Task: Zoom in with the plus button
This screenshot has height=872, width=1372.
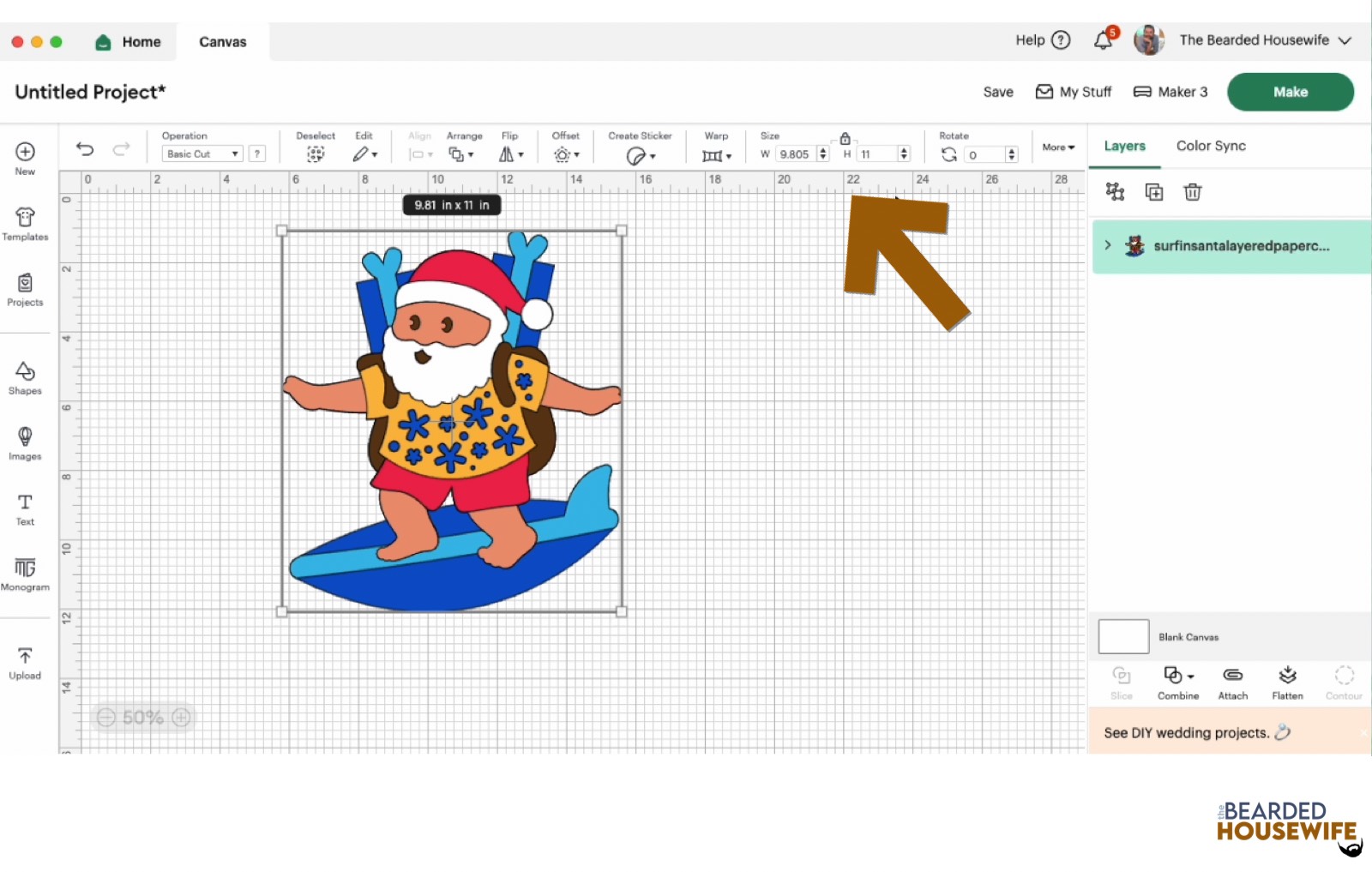Action: [181, 718]
